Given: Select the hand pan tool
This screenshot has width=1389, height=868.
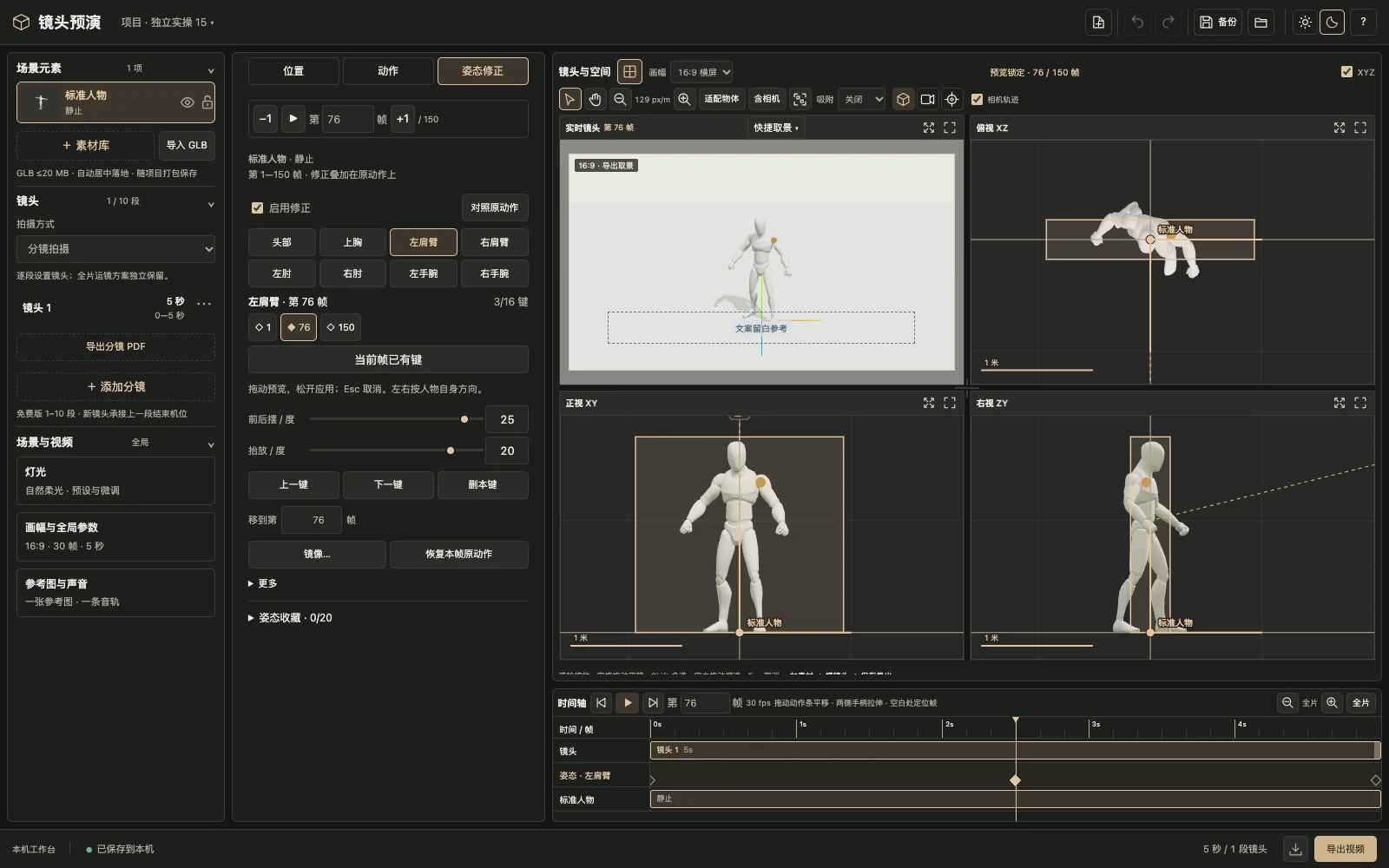Looking at the screenshot, I should click(x=595, y=99).
